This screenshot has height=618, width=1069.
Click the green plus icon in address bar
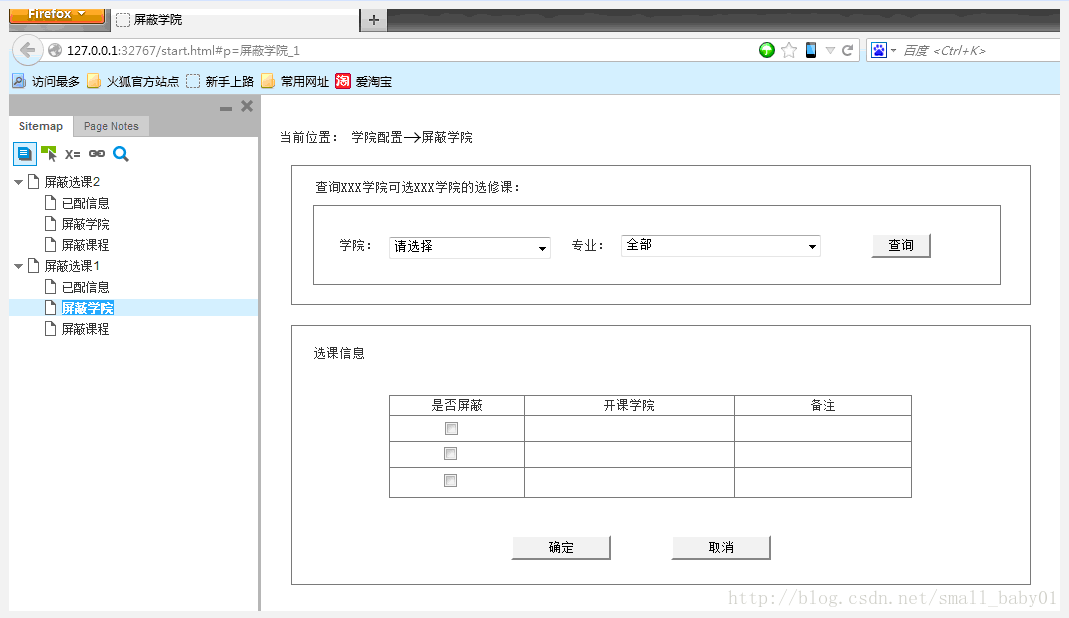click(x=767, y=50)
